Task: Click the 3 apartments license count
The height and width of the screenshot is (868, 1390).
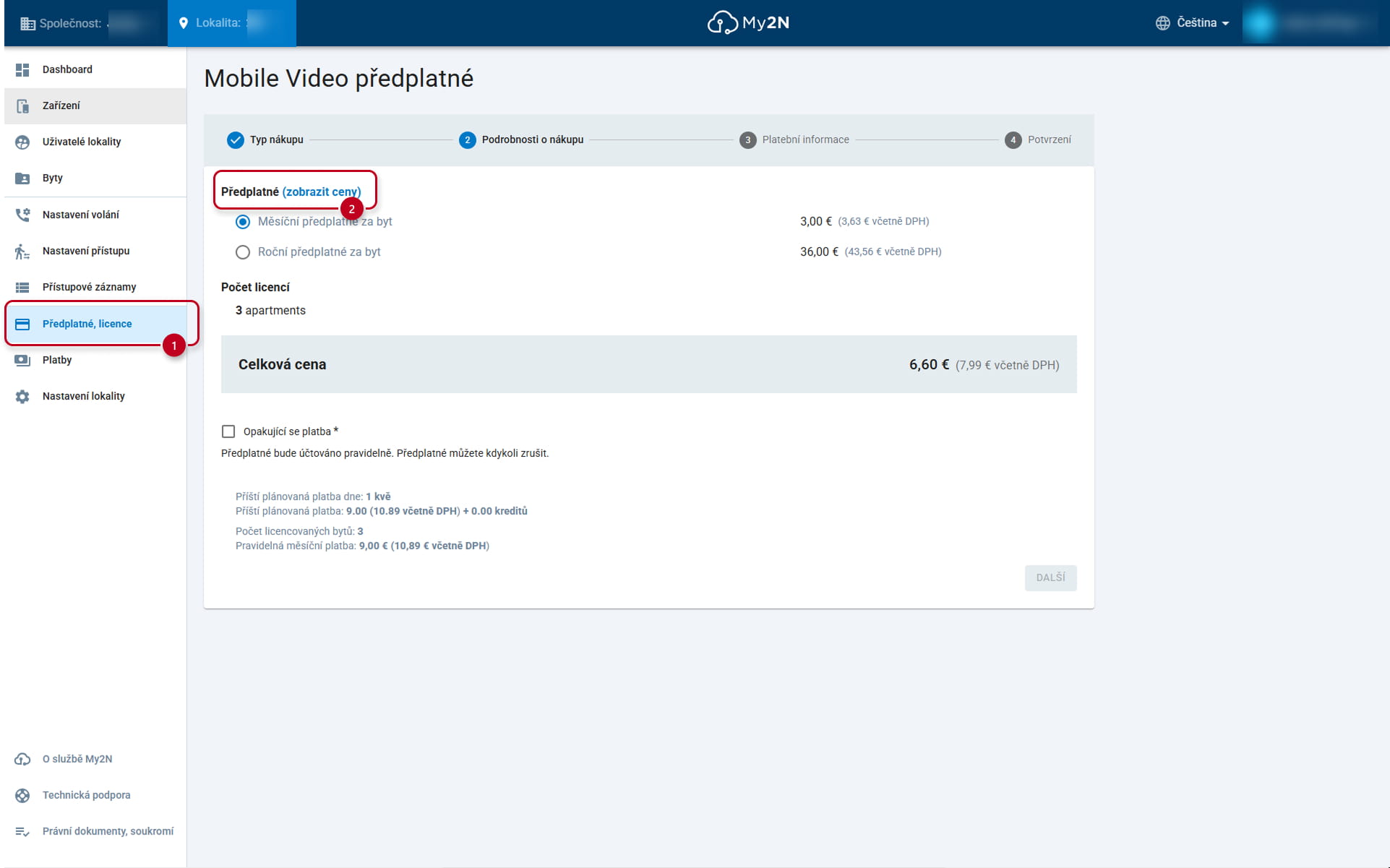Action: point(270,310)
